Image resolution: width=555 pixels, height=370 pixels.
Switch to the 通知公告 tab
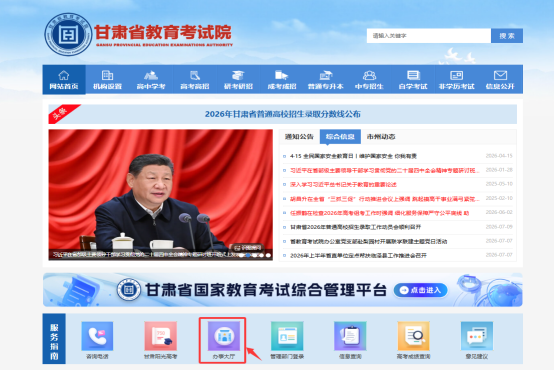point(299,137)
